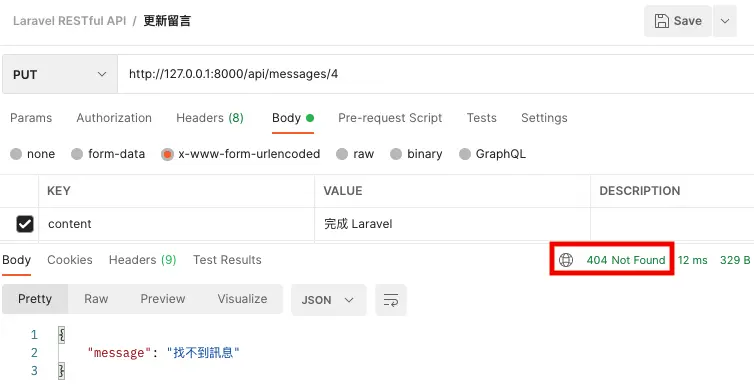Screen dimensions: 754x385
Task: Click the 12 ms response time
Action: coord(692,260)
